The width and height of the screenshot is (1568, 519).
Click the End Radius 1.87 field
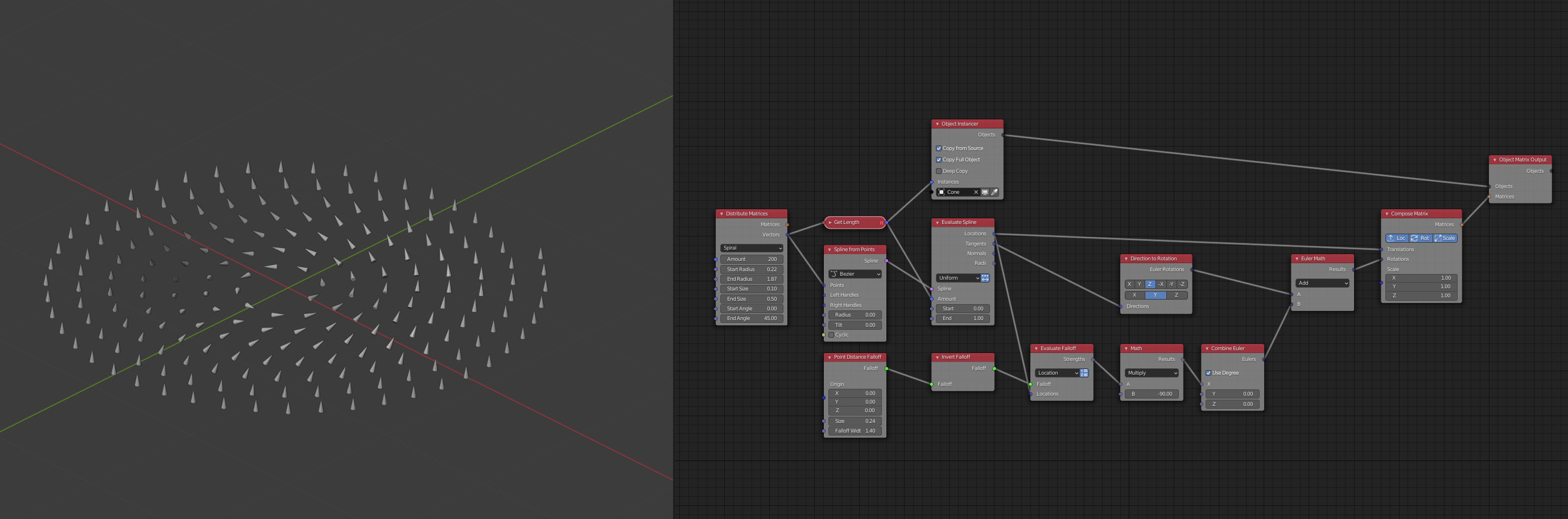pos(751,279)
